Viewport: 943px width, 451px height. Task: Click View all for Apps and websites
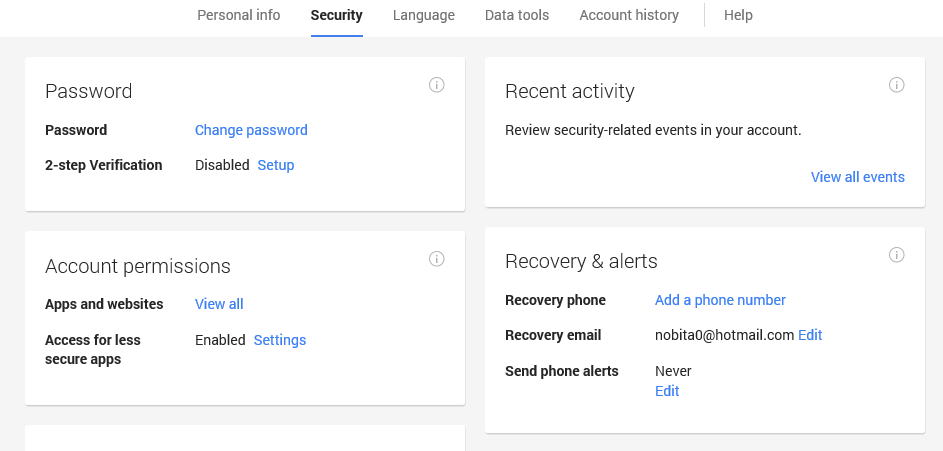point(219,304)
